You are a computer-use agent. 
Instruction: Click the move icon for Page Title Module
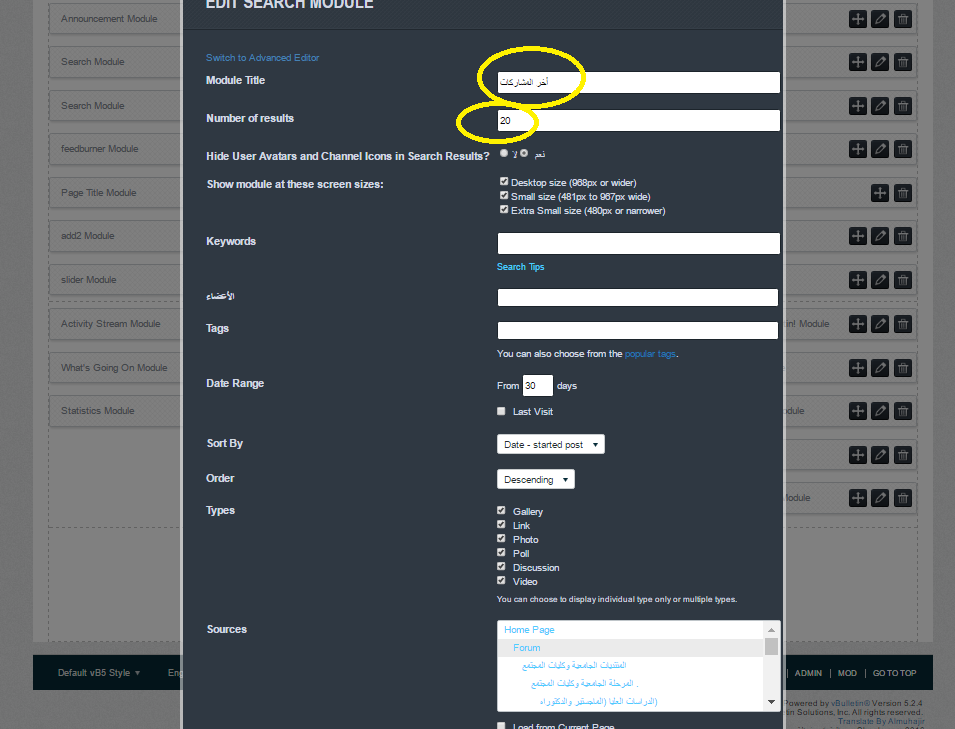(x=880, y=193)
